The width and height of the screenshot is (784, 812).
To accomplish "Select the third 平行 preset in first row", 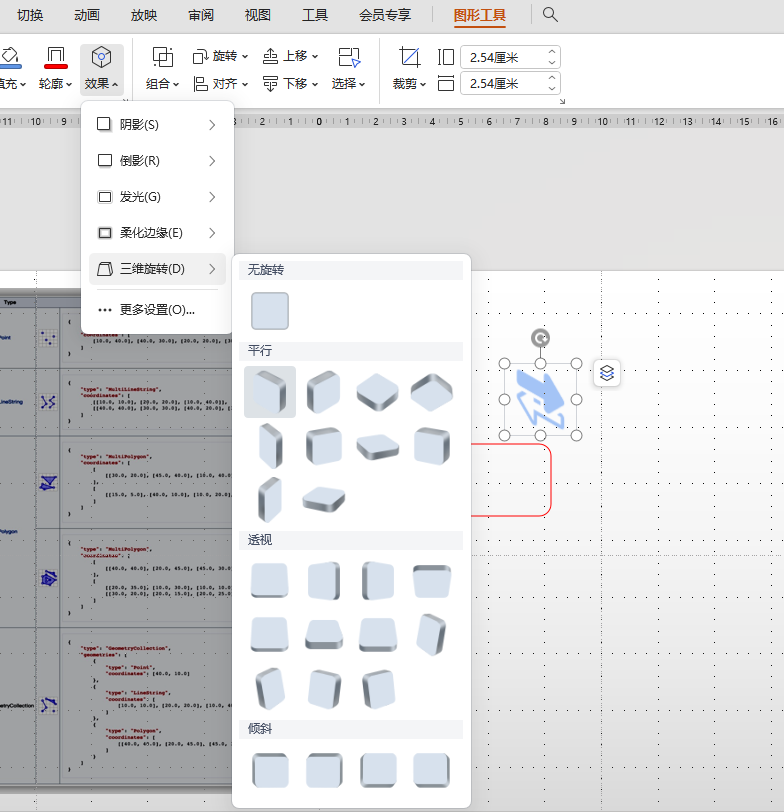I will 378,392.
